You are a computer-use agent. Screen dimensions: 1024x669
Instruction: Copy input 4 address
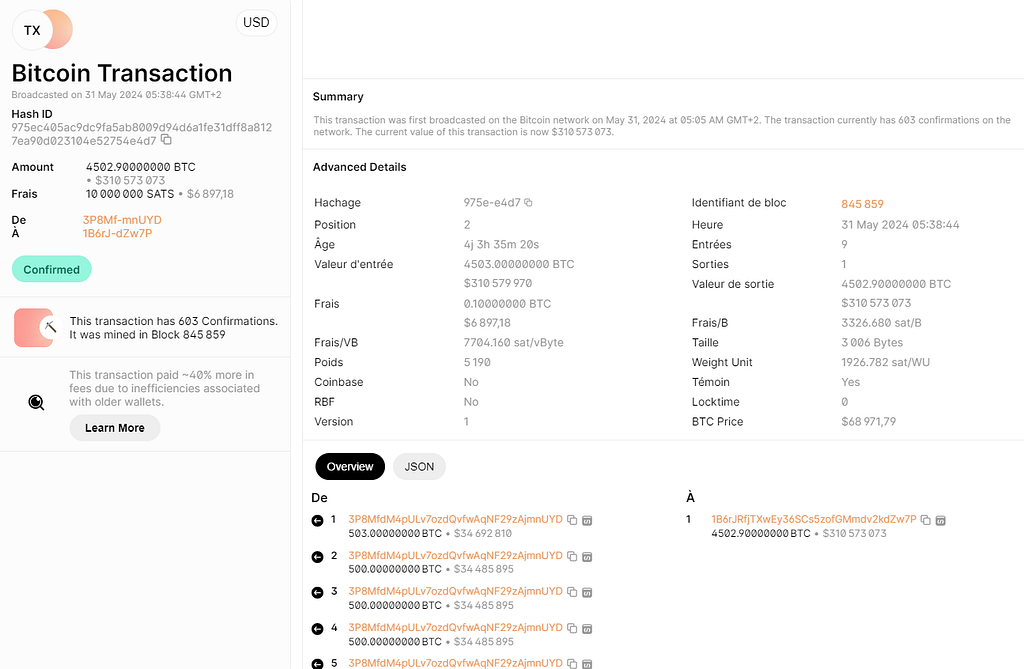pos(572,628)
